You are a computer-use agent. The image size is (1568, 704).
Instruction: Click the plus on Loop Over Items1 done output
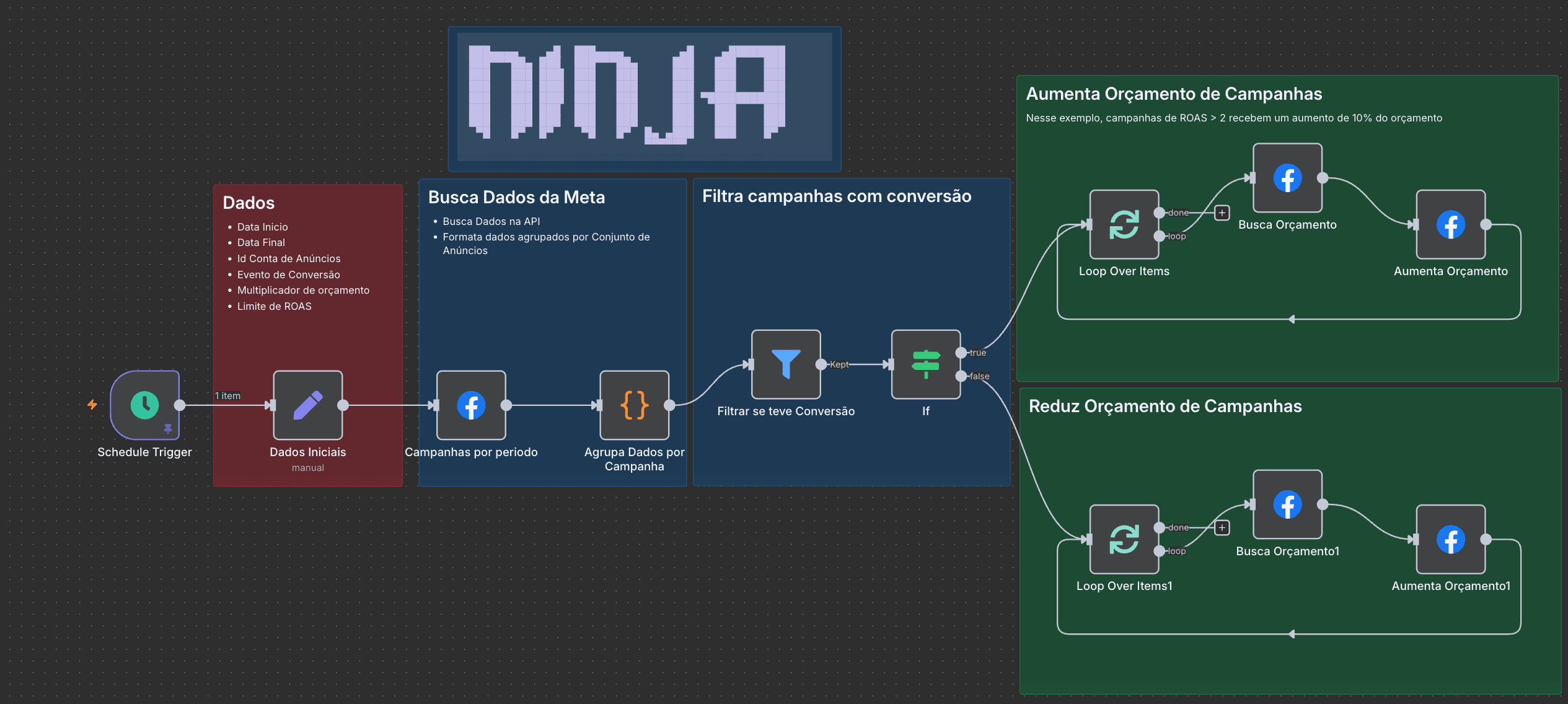pyautogui.click(x=1221, y=527)
